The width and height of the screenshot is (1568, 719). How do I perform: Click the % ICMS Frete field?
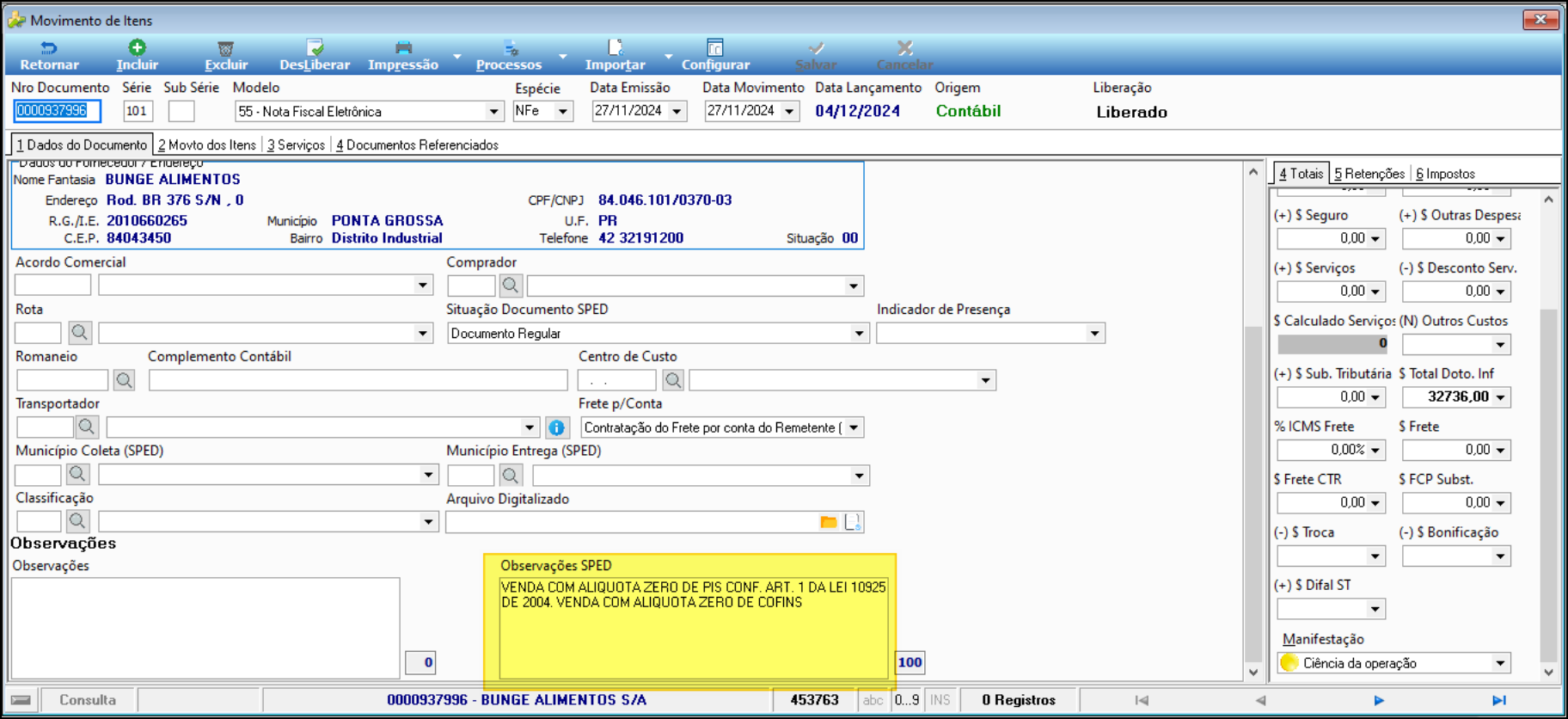tap(1331, 450)
